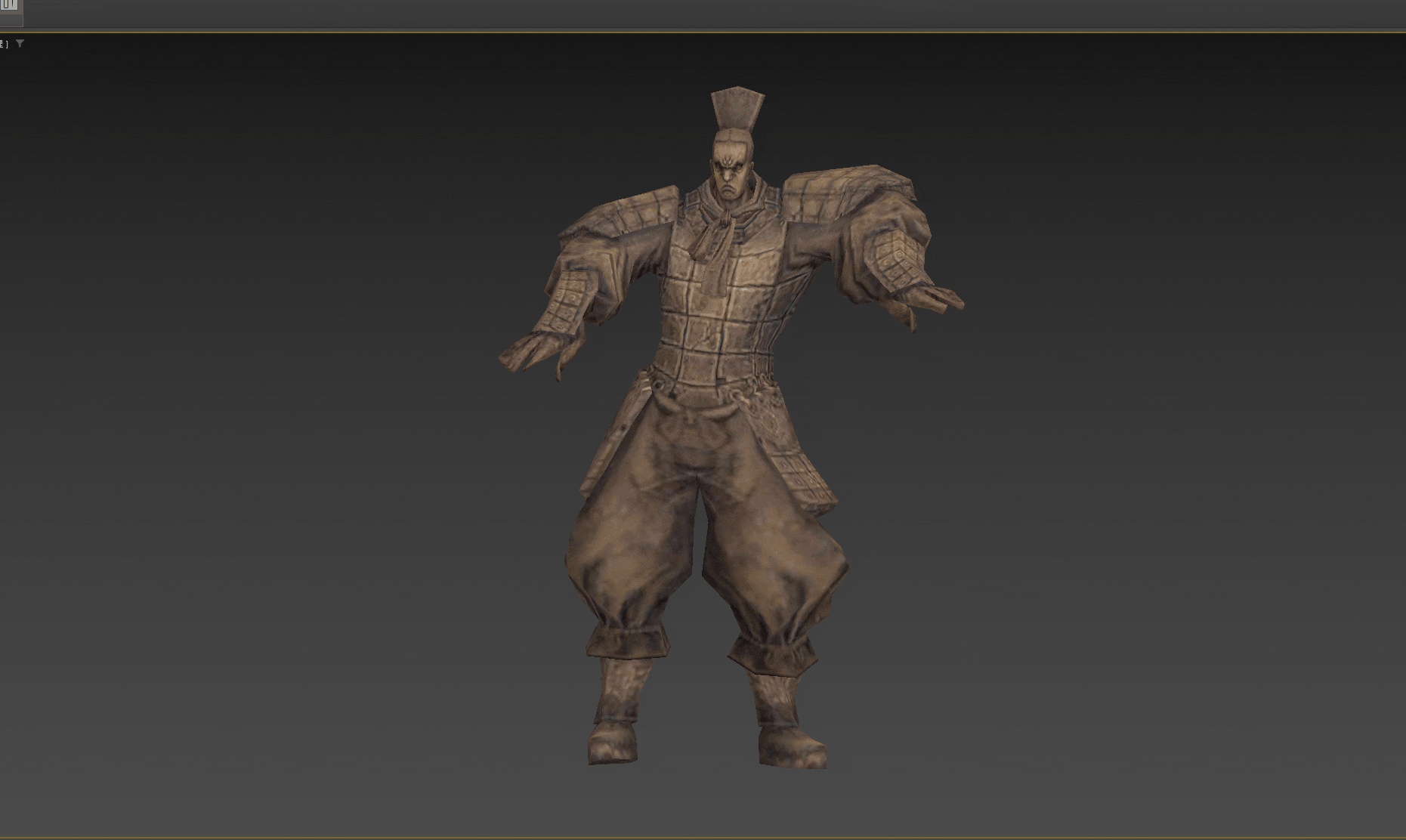Click the viewport filter funnel icon

pos(20,44)
